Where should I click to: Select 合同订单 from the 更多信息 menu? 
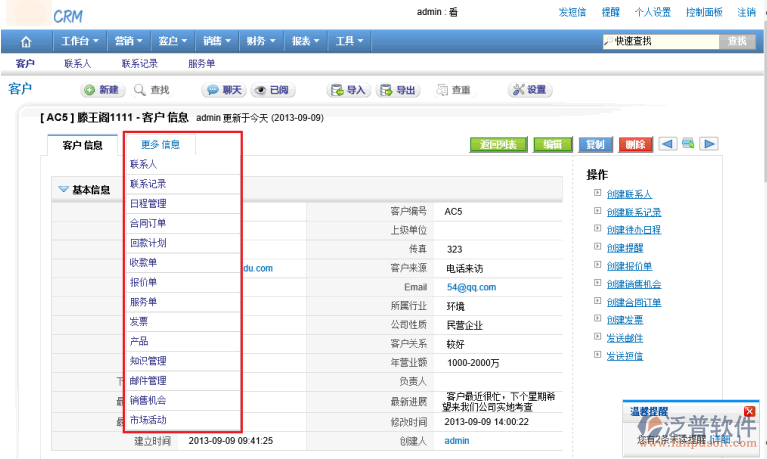(148, 223)
